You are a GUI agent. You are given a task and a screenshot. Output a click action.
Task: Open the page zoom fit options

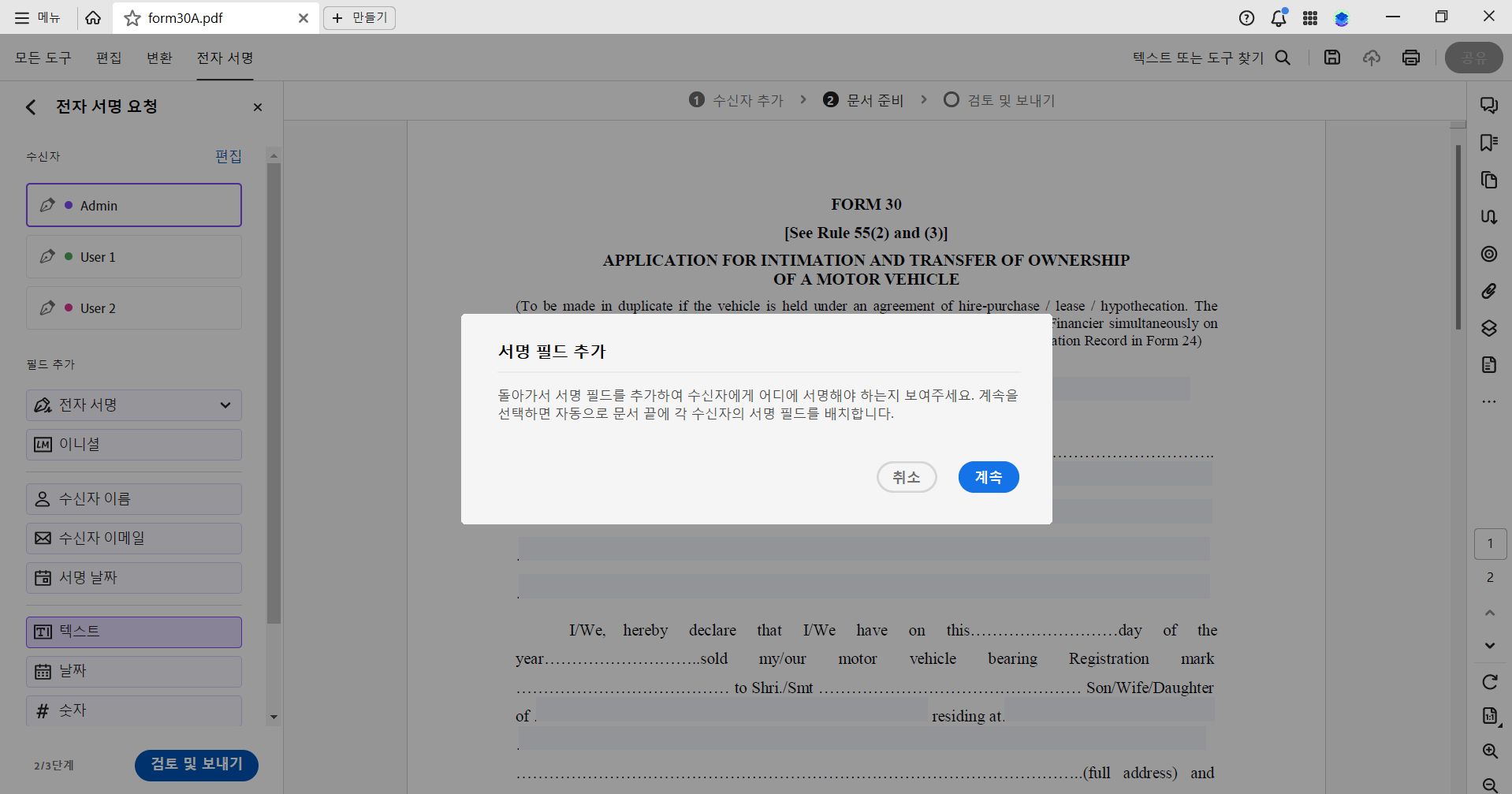click(1489, 716)
